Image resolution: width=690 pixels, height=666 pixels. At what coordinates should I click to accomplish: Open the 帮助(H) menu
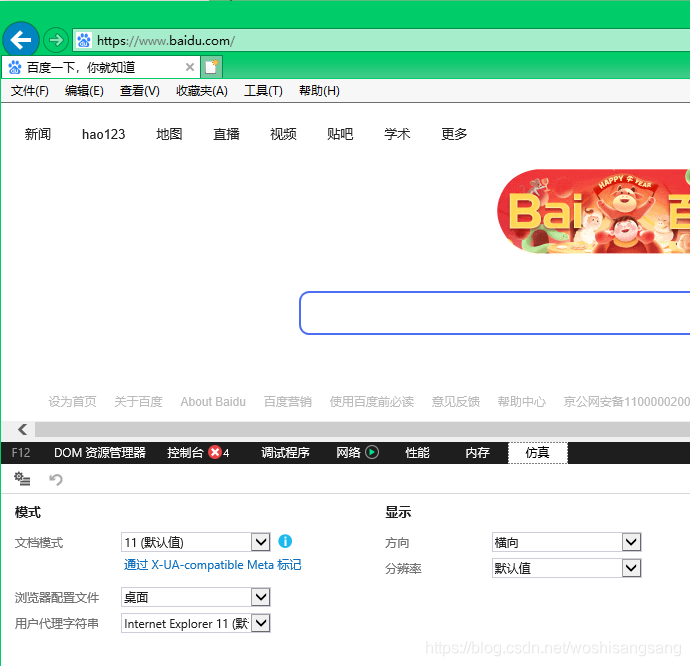point(319,91)
